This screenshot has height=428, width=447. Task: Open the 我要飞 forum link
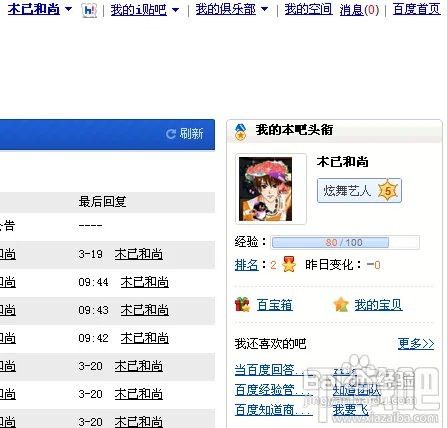(x=351, y=410)
